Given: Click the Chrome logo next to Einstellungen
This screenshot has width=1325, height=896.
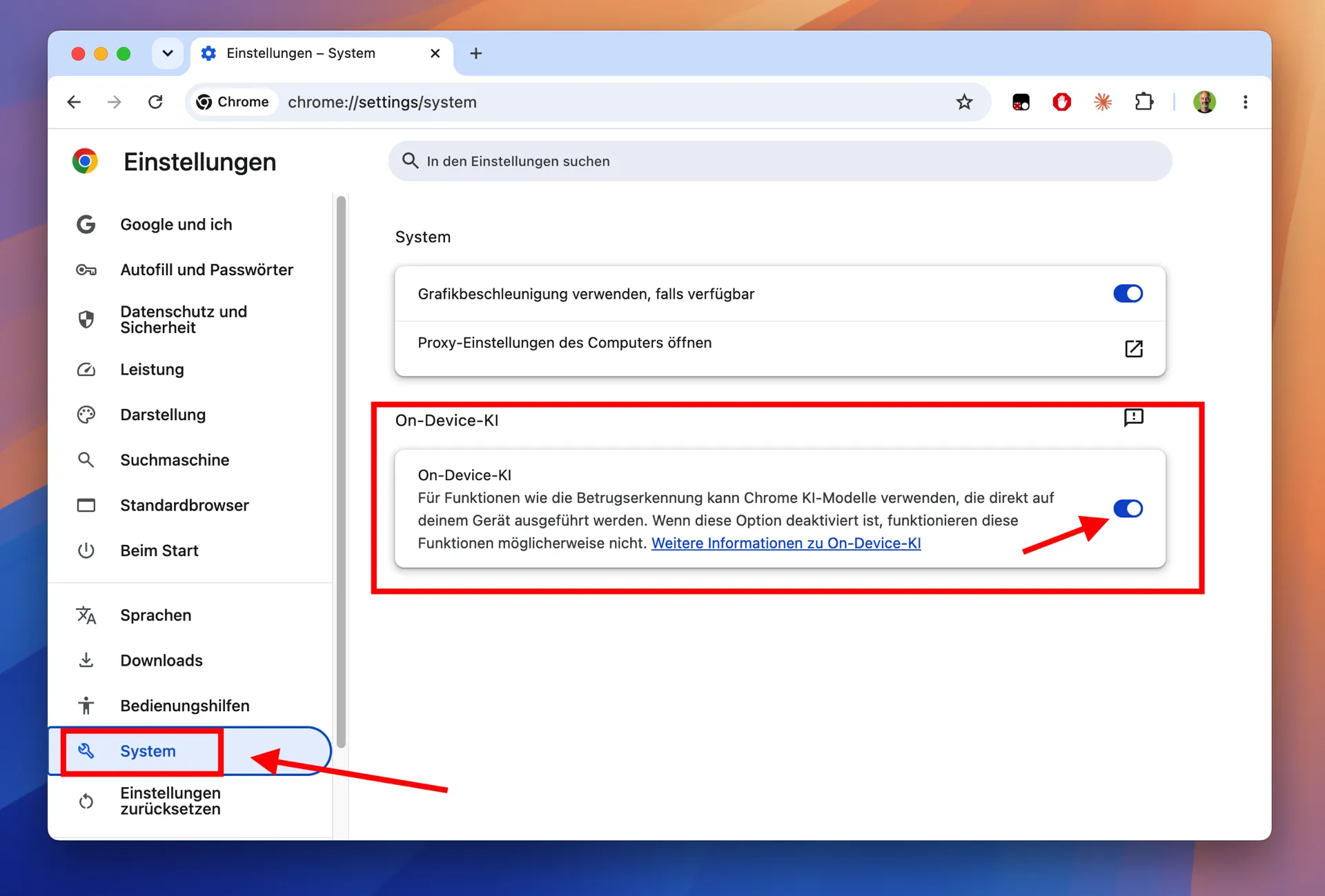Looking at the screenshot, I should tap(85, 161).
